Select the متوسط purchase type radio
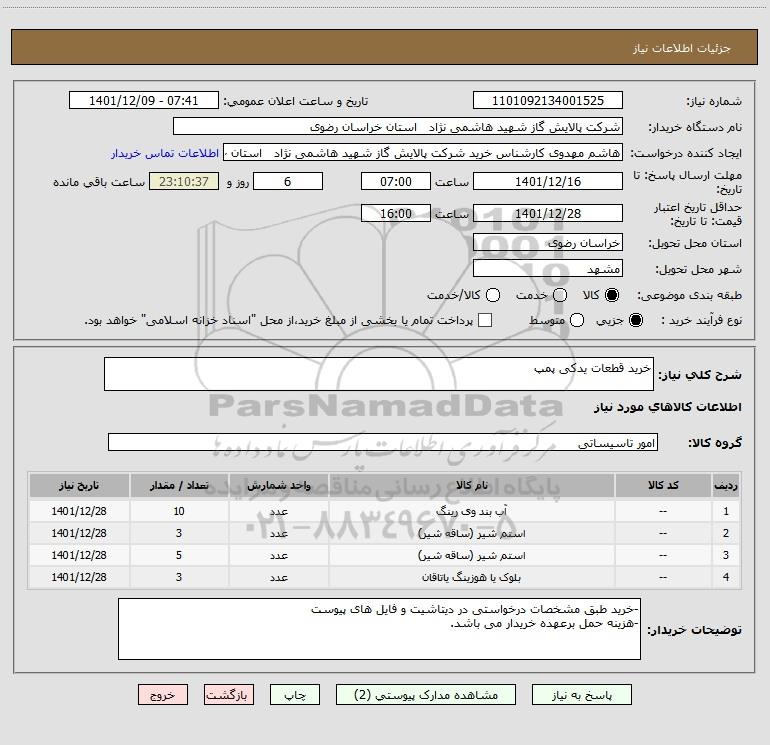Screen dimensions: 770x745 click(x=577, y=320)
